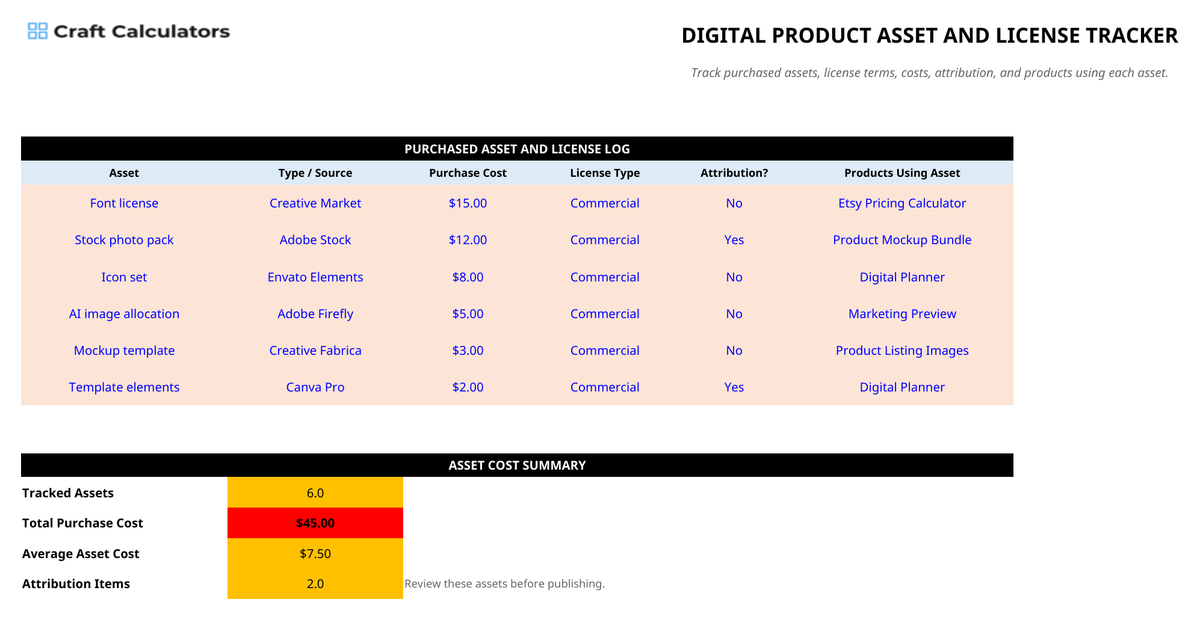The width and height of the screenshot is (1200, 620).
Task: Click the 'Attribution Items' label
Action: pos(76,584)
